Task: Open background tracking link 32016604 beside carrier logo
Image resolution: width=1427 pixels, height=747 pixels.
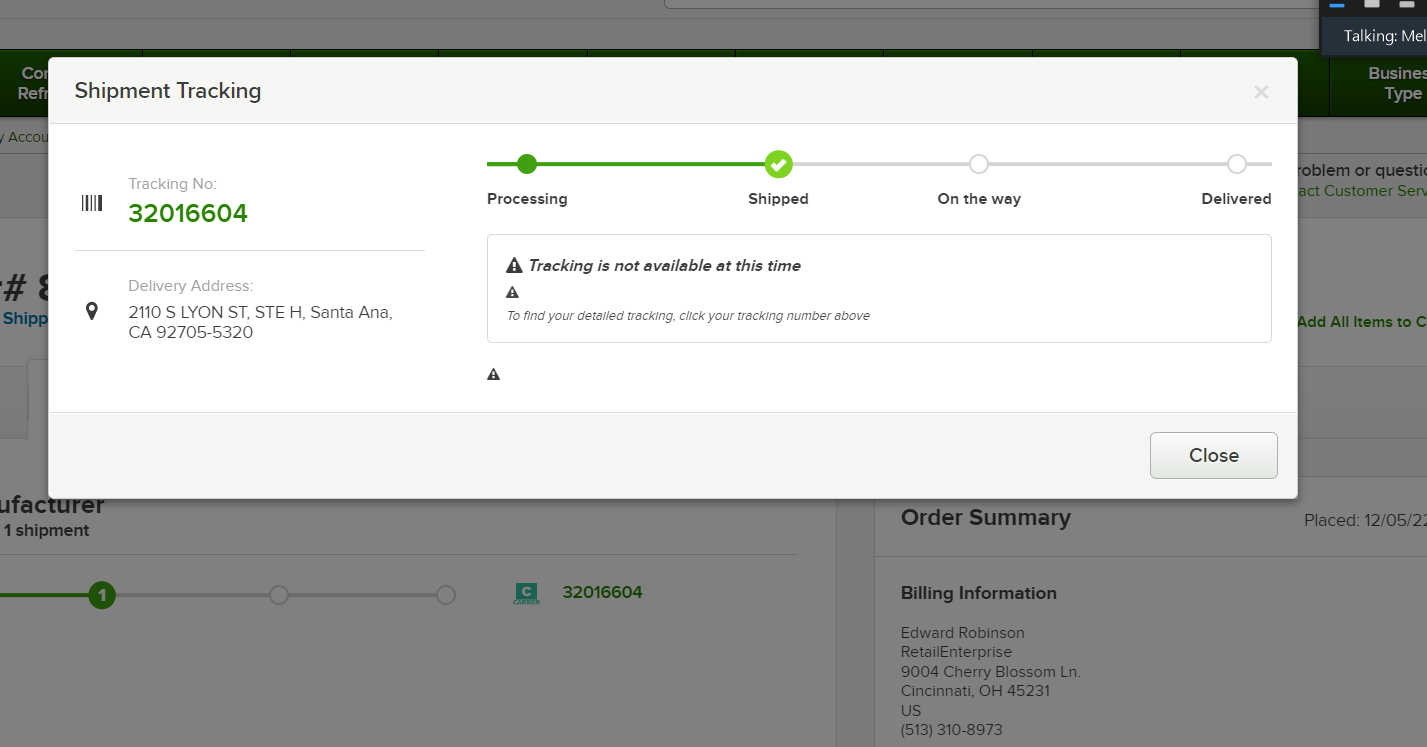Action: point(602,592)
